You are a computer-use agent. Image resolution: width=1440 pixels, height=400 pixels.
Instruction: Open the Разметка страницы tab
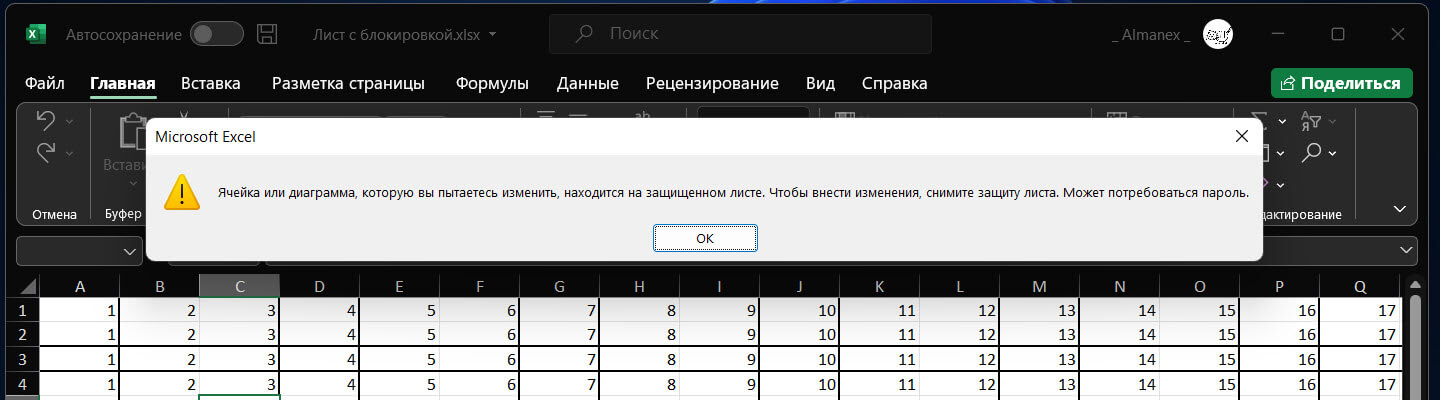(x=348, y=83)
